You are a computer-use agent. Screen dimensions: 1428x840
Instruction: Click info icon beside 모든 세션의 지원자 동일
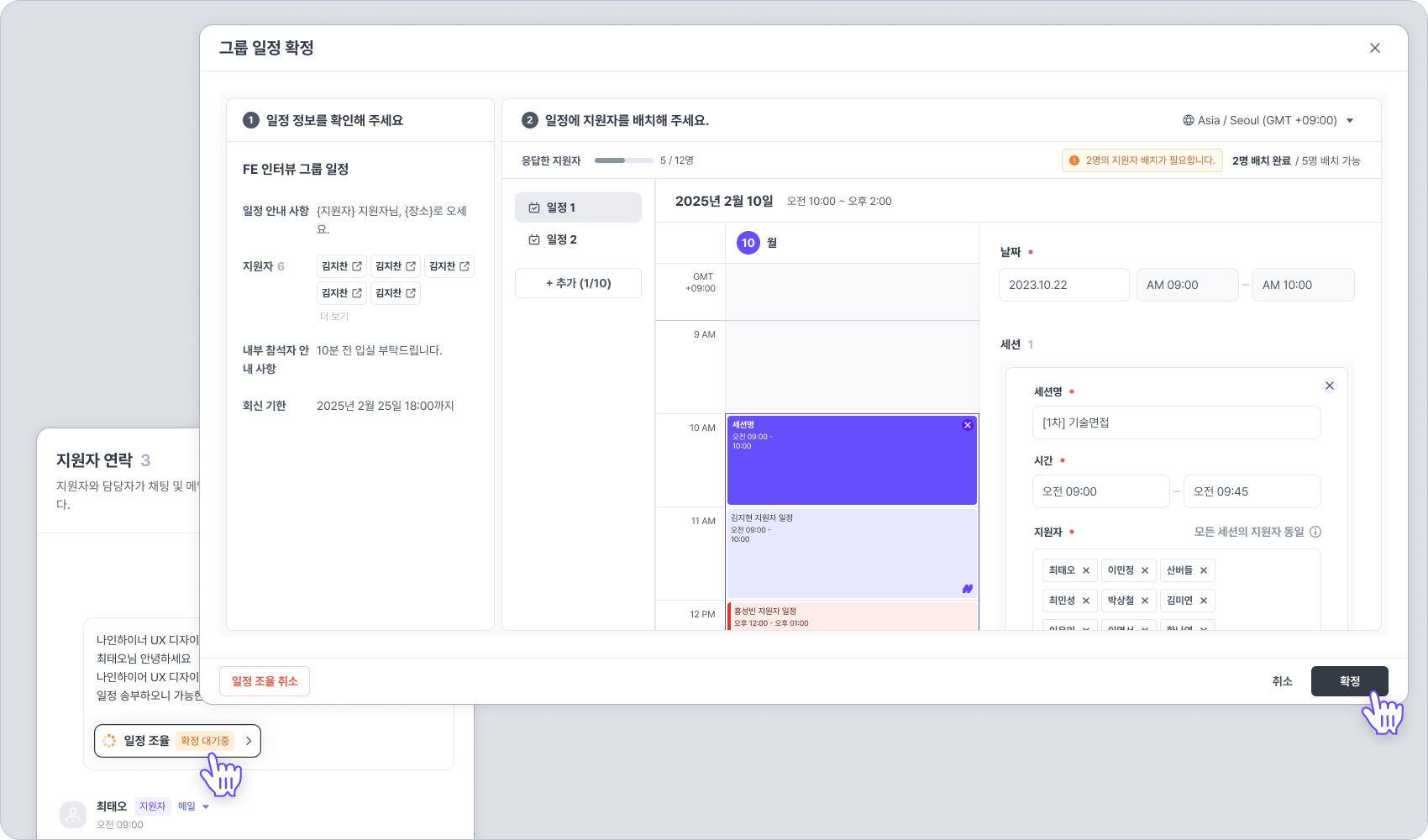point(1315,532)
